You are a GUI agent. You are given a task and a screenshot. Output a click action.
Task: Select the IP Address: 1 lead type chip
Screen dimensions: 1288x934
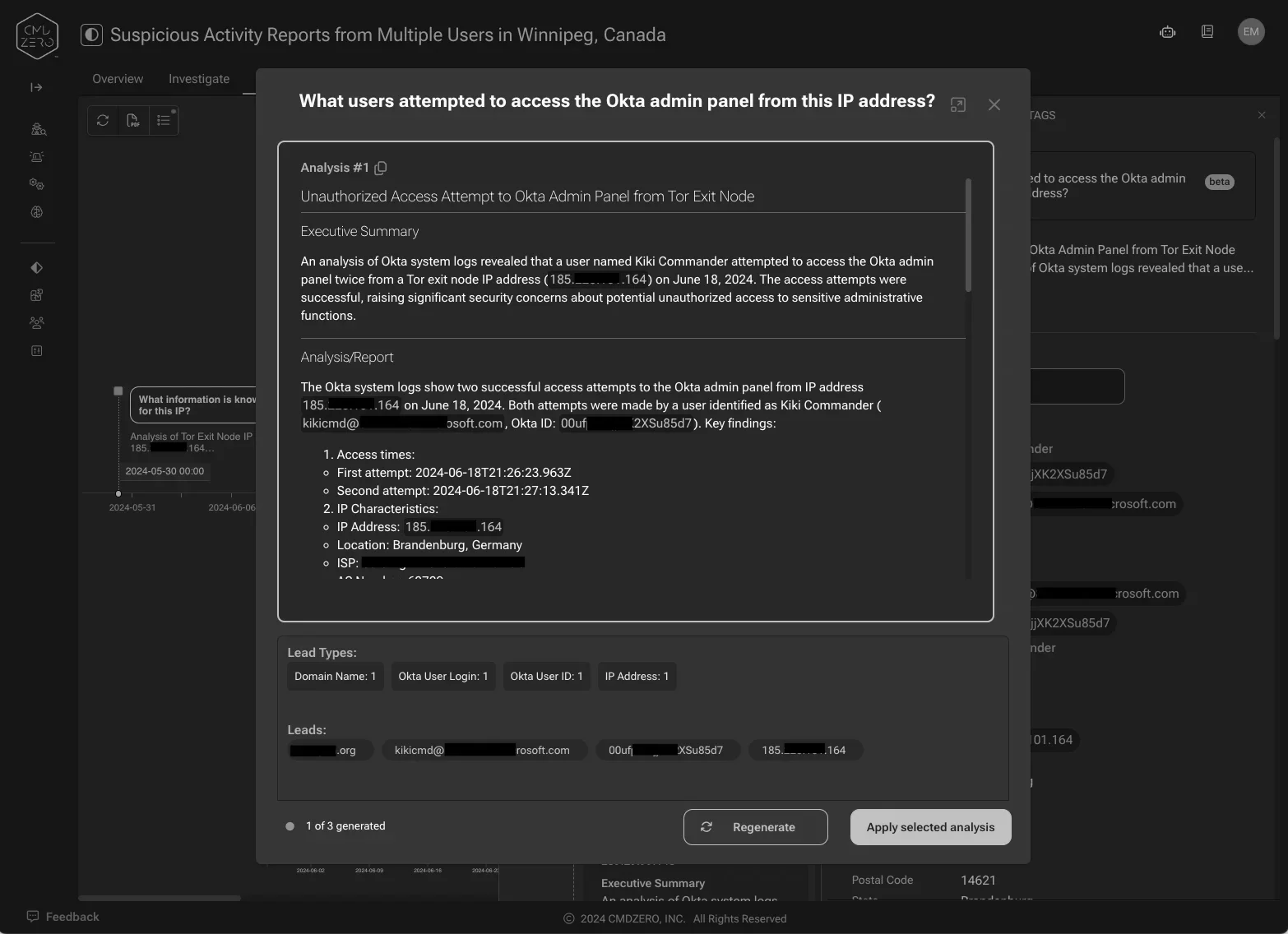(x=637, y=677)
